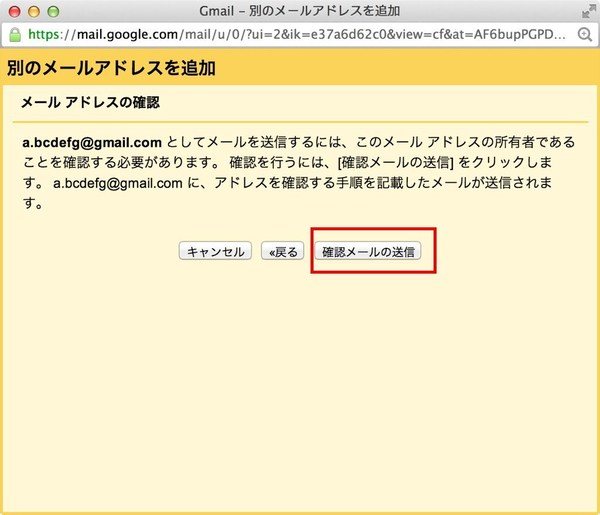
Task: Click the bold a.bcdefg@gmail.com address
Action: [x=92, y=142]
